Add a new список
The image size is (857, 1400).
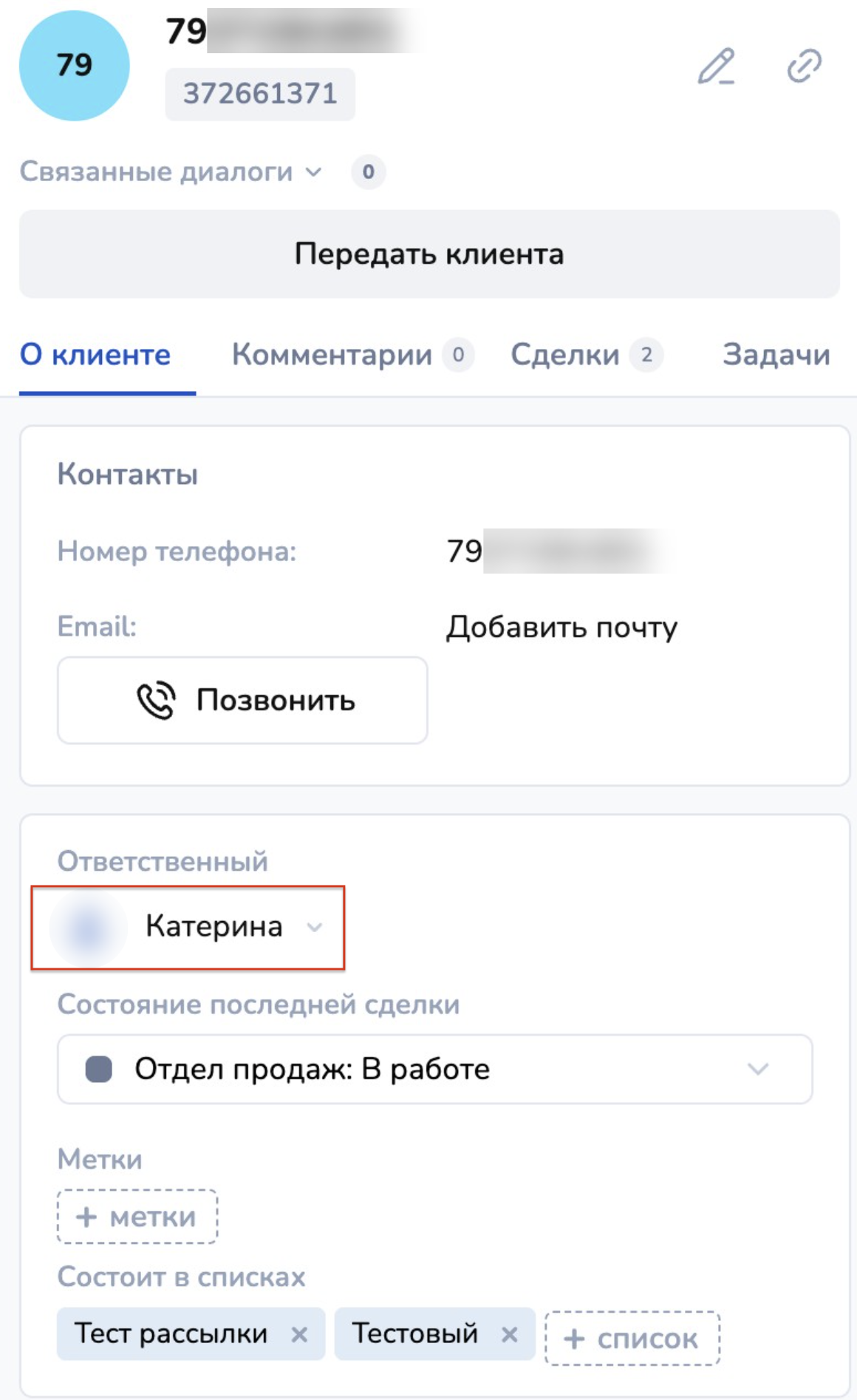coord(632,1339)
